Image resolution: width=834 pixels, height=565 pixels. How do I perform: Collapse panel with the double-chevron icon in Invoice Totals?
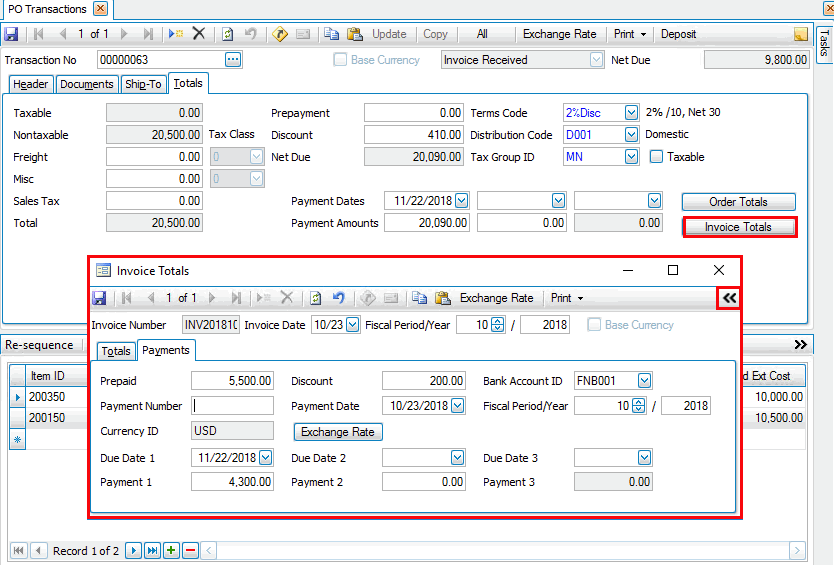tap(729, 298)
